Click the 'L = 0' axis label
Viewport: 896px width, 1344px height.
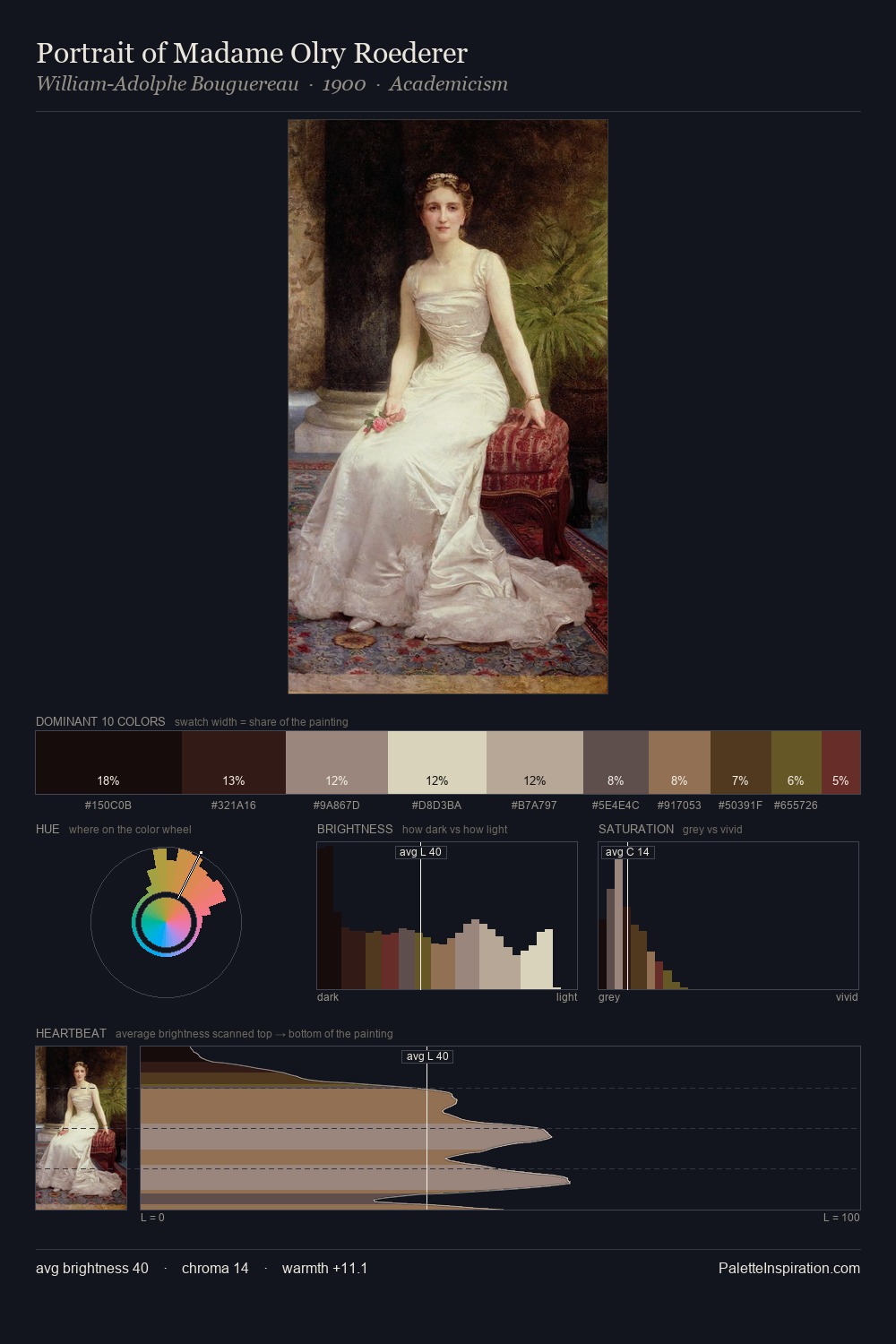coord(152,1218)
